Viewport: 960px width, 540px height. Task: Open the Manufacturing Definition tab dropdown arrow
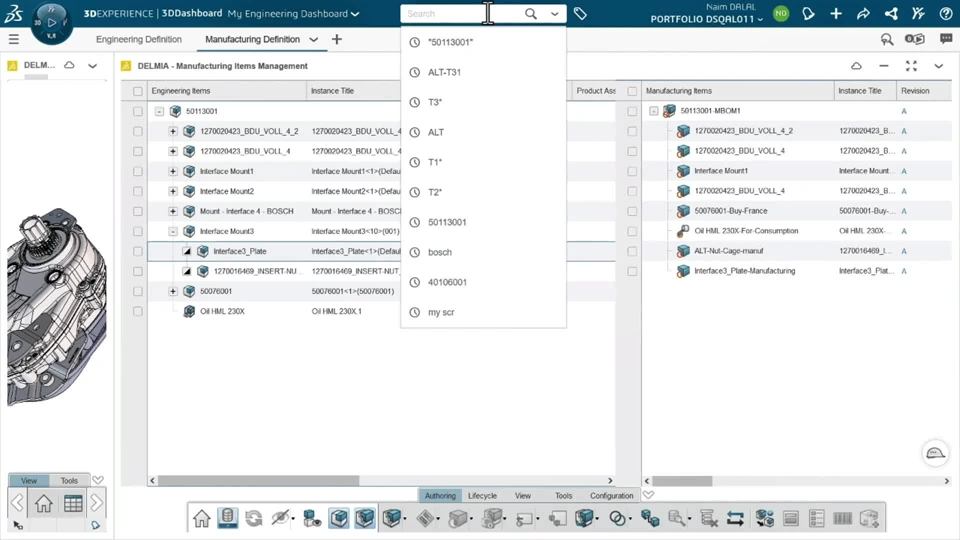pyautogui.click(x=313, y=39)
